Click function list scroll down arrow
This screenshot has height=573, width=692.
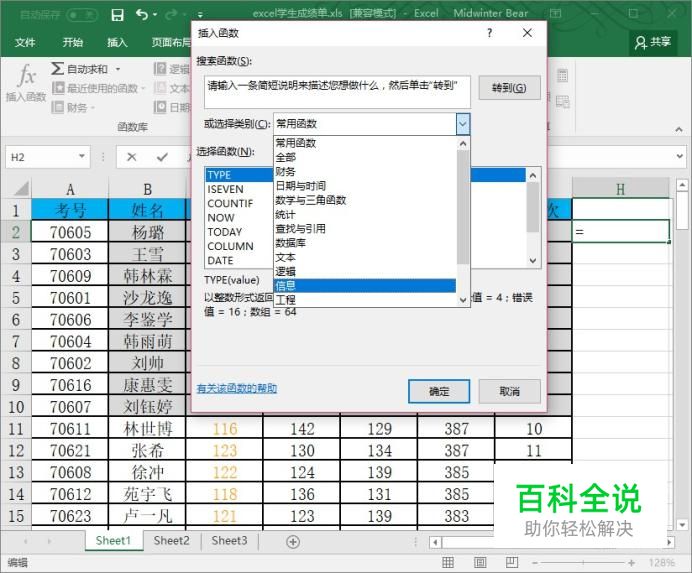pos(533,260)
